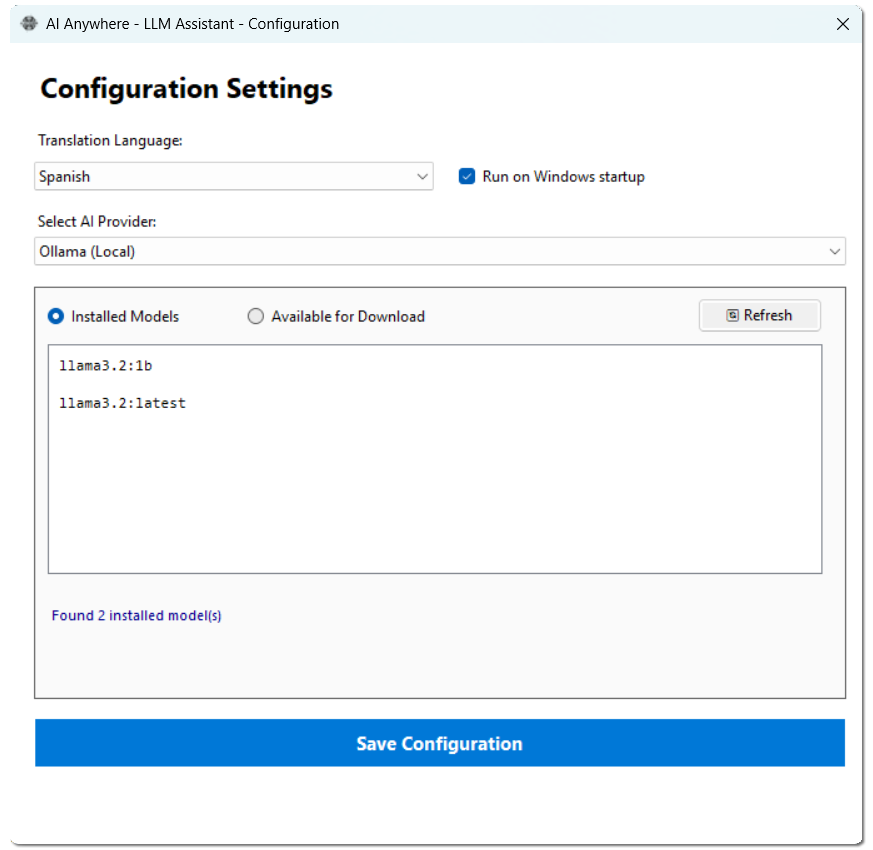Click the Found 2 installed model(s) status text
Image resolution: width=873 pixels, height=850 pixels.
coord(136,615)
